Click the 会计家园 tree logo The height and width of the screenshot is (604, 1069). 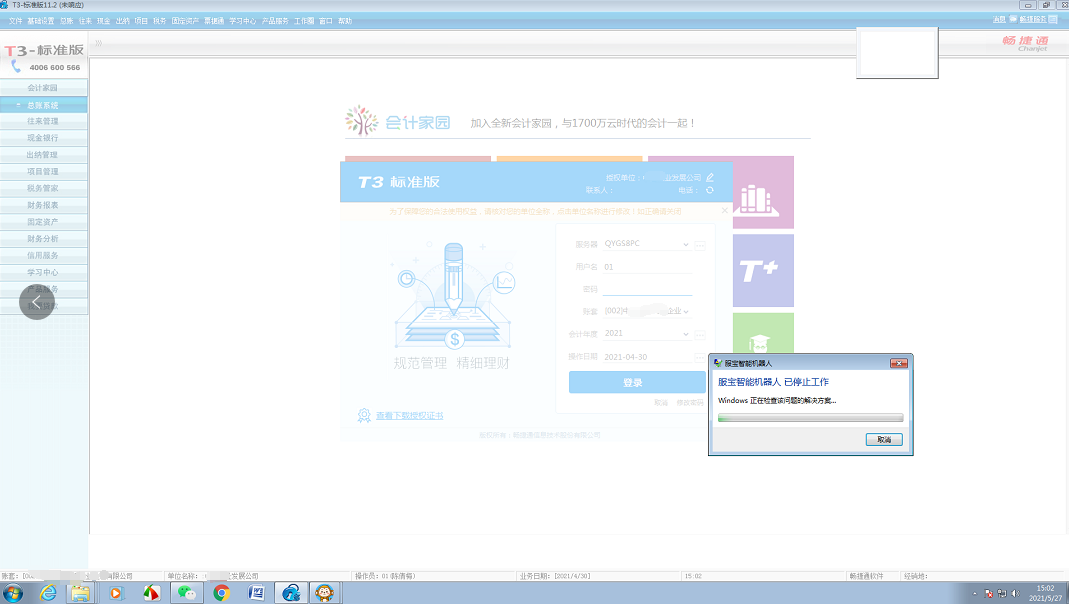[361, 121]
